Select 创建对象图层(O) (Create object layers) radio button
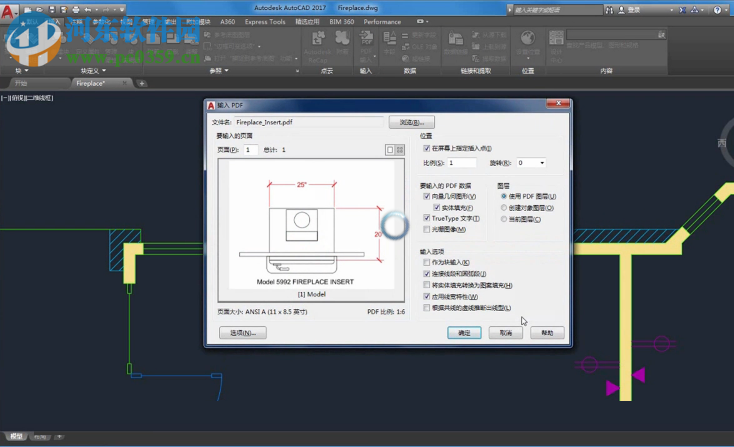 pos(504,207)
